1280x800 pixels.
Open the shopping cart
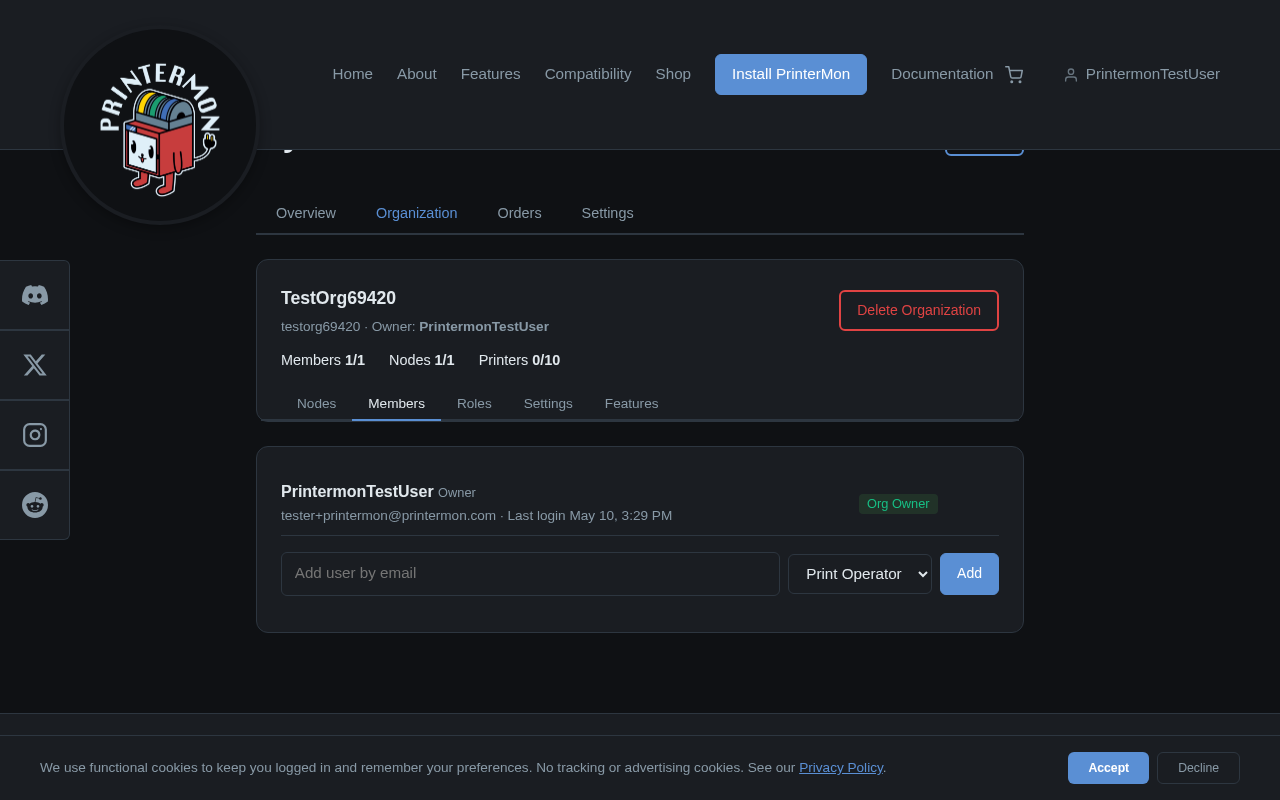[1014, 75]
